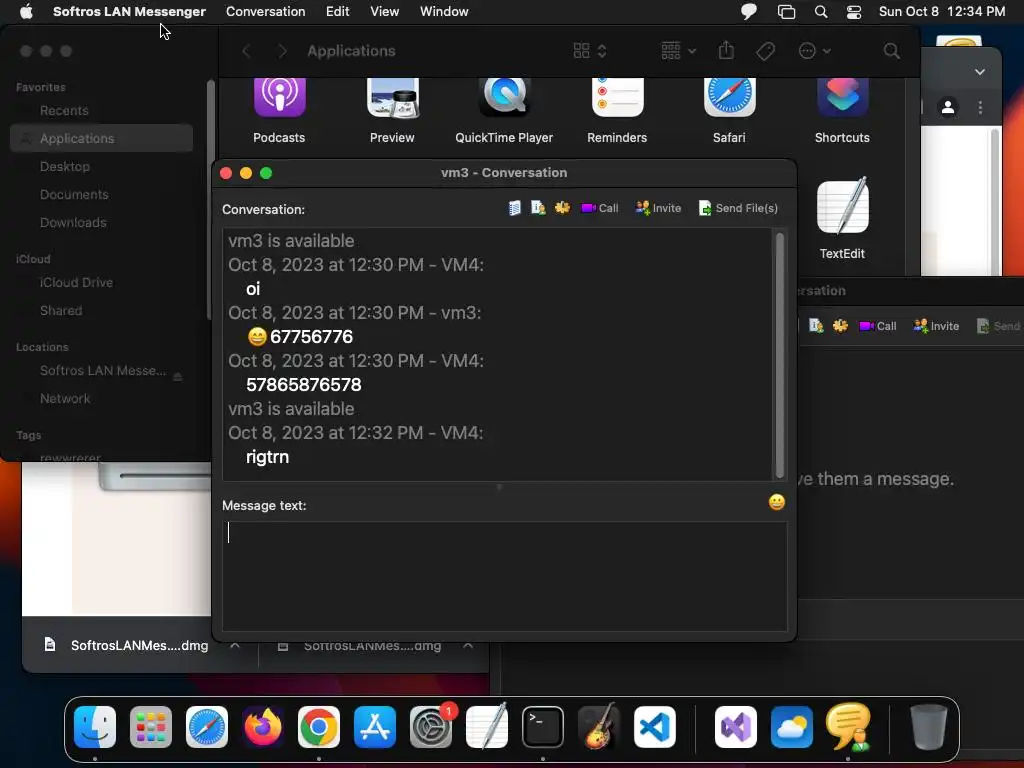Click the screen mirroring icon in menu bar
1024x768 pixels.
tap(786, 11)
